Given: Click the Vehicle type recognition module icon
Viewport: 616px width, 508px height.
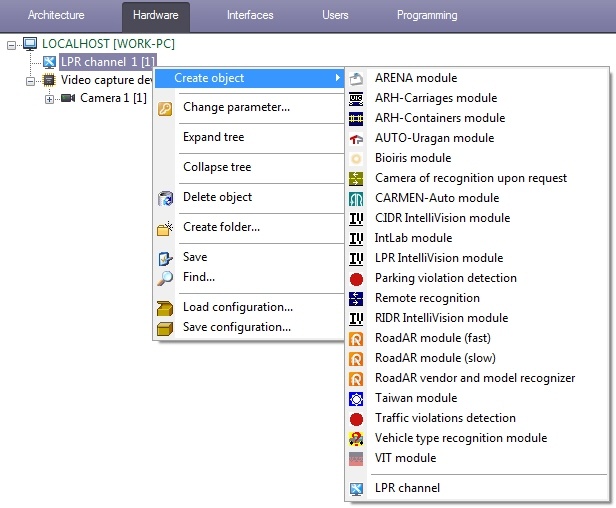Looking at the screenshot, I should point(357,438).
